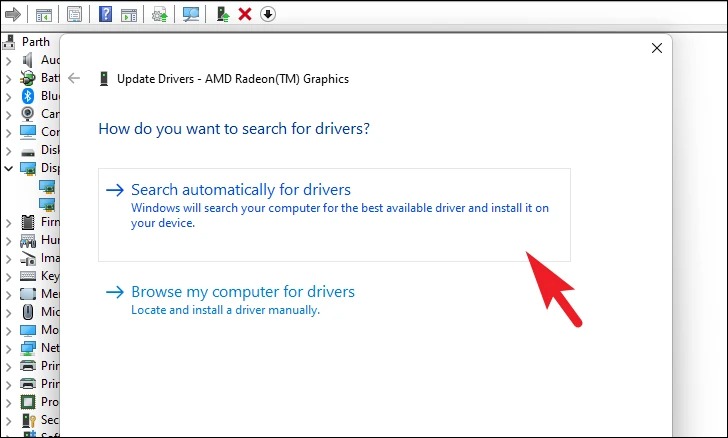Screen dimensions: 728x438
Task: Expand the Mice category chevron
Action: click(8, 312)
